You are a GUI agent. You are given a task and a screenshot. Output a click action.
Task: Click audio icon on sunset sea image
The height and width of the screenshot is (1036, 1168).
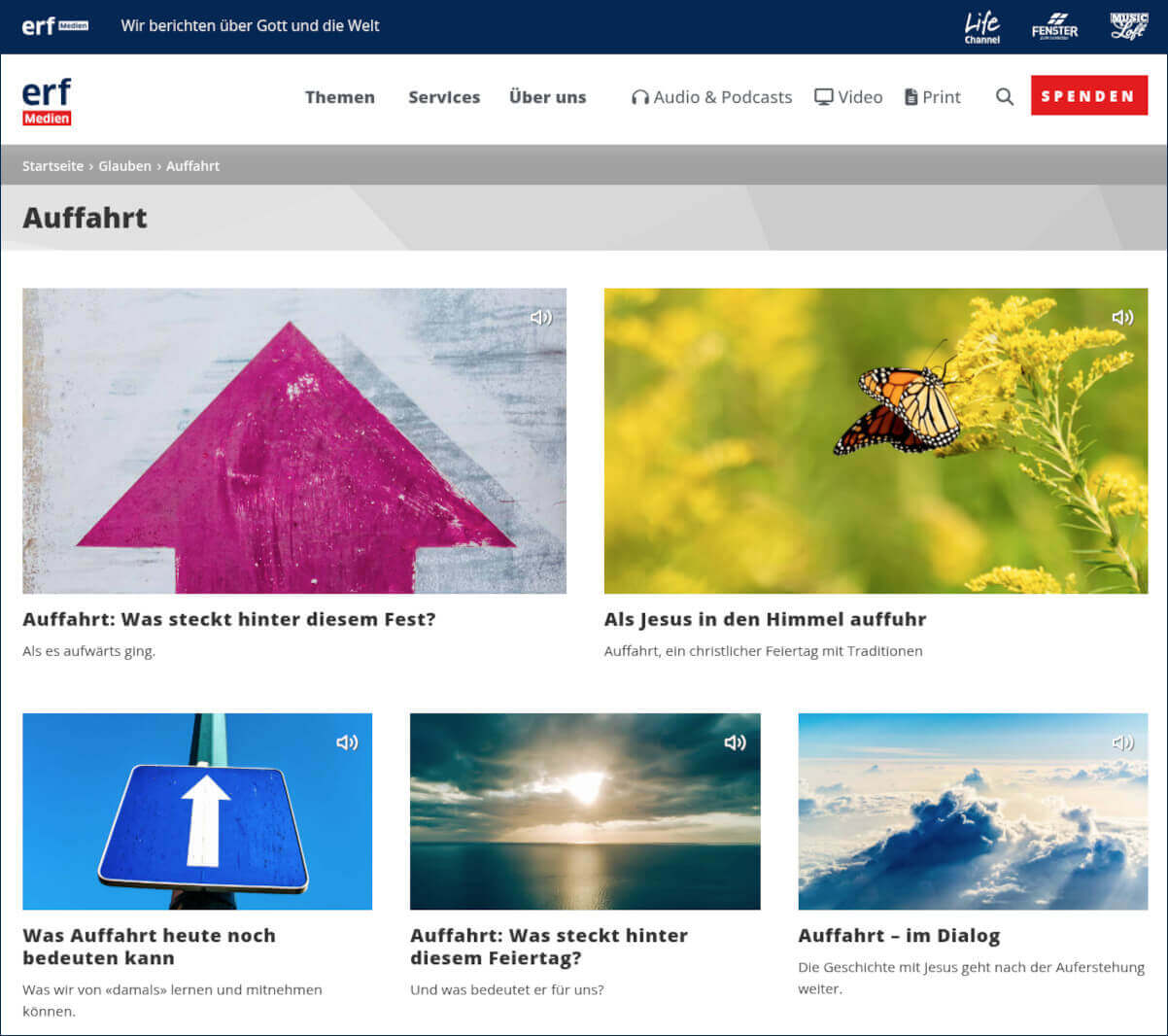click(x=735, y=742)
